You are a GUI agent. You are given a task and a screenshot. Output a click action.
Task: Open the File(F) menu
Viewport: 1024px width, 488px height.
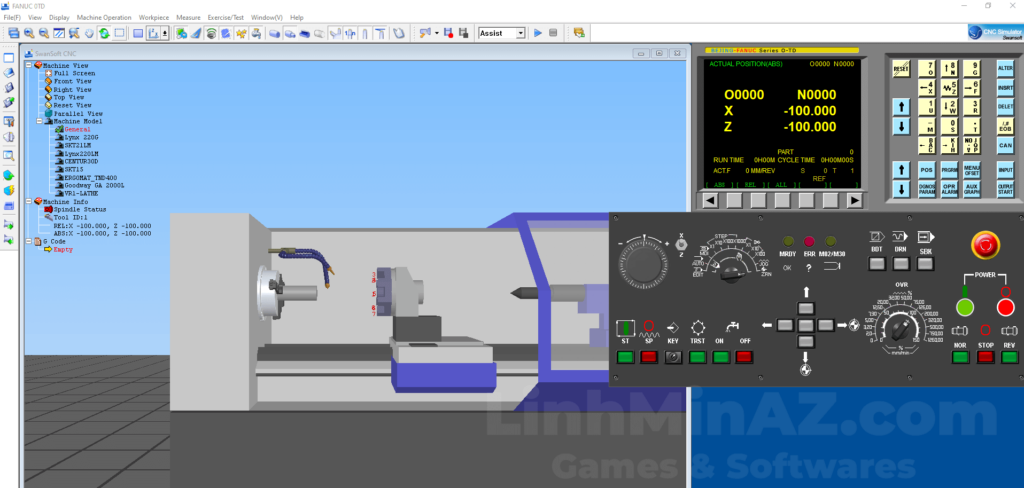(x=12, y=17)
